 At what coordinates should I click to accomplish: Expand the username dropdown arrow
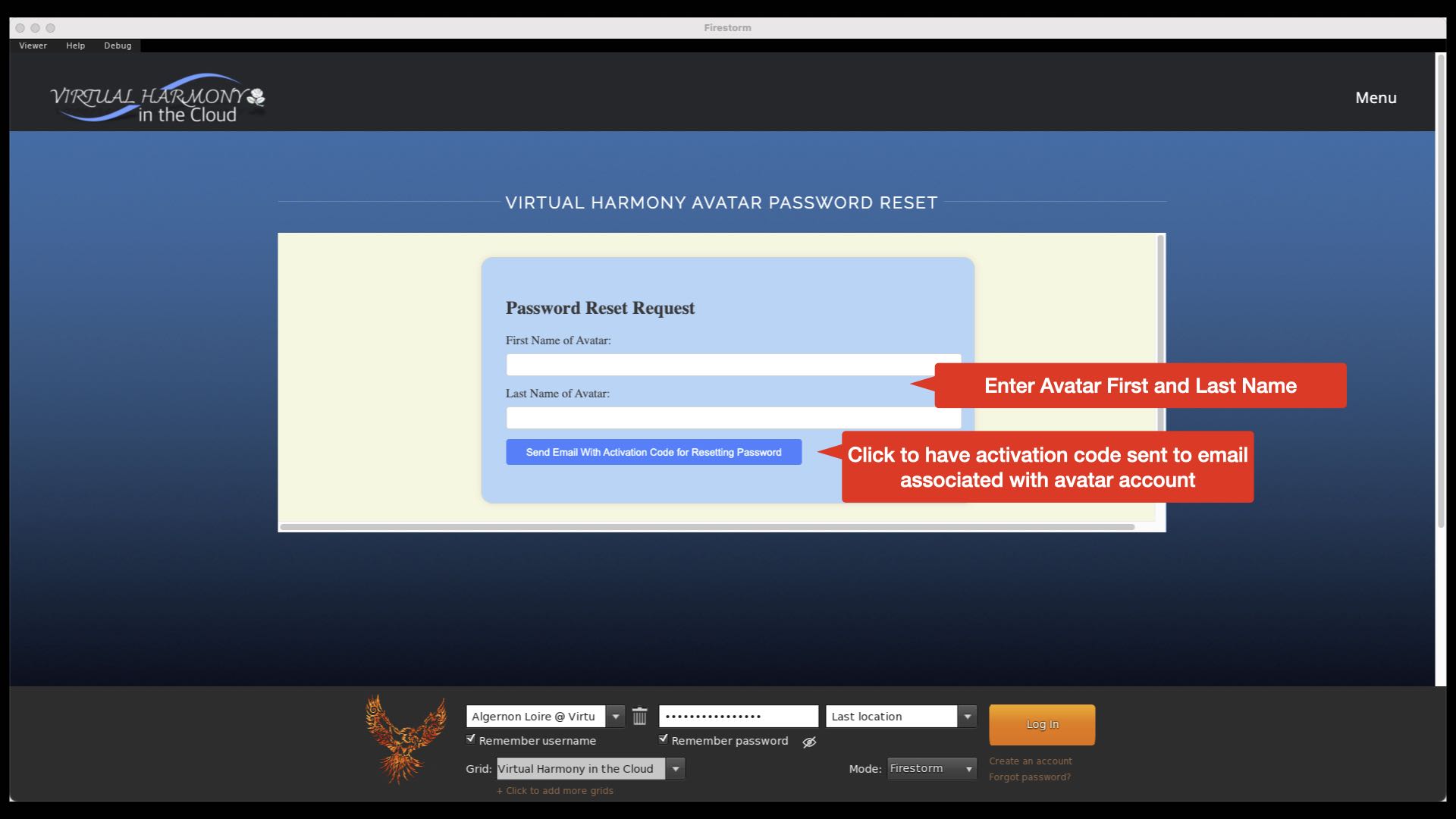(x=615, y=716)
